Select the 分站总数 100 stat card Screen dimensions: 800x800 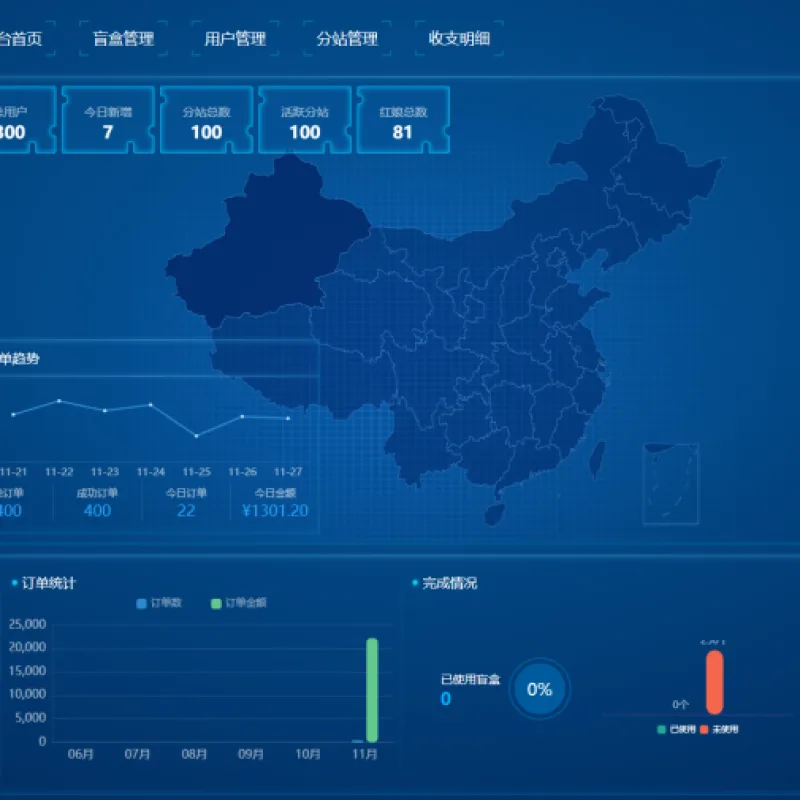207,120
